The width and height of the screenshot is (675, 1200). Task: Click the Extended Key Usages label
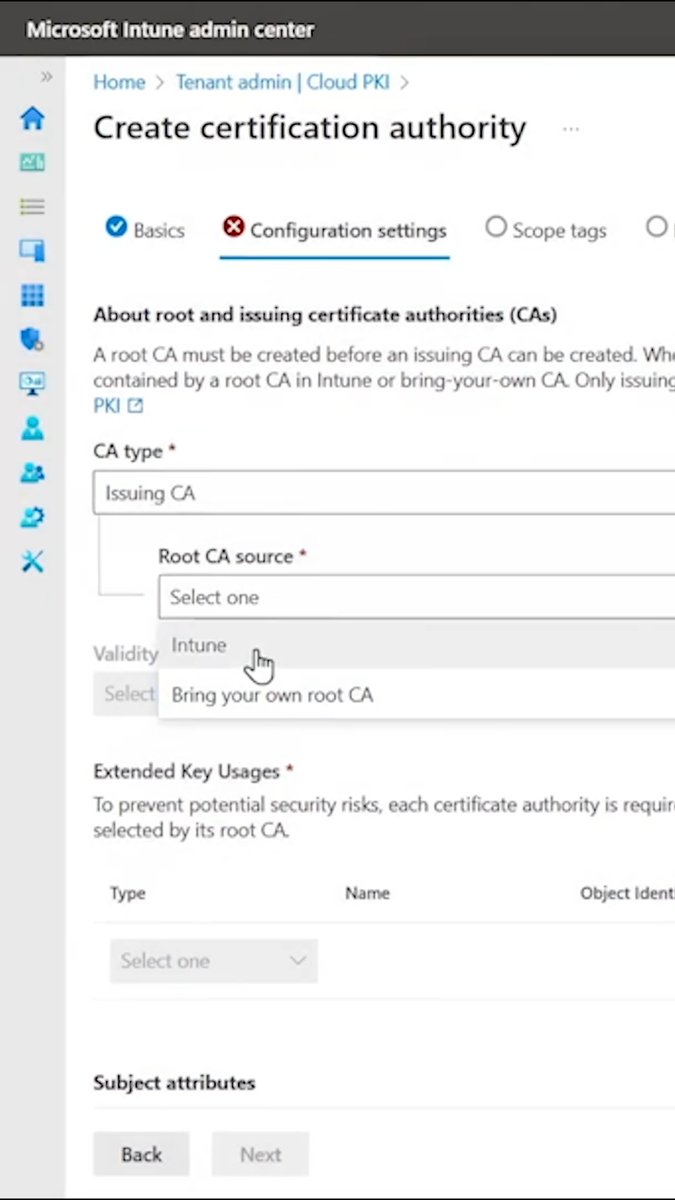[x=186, y=771]
